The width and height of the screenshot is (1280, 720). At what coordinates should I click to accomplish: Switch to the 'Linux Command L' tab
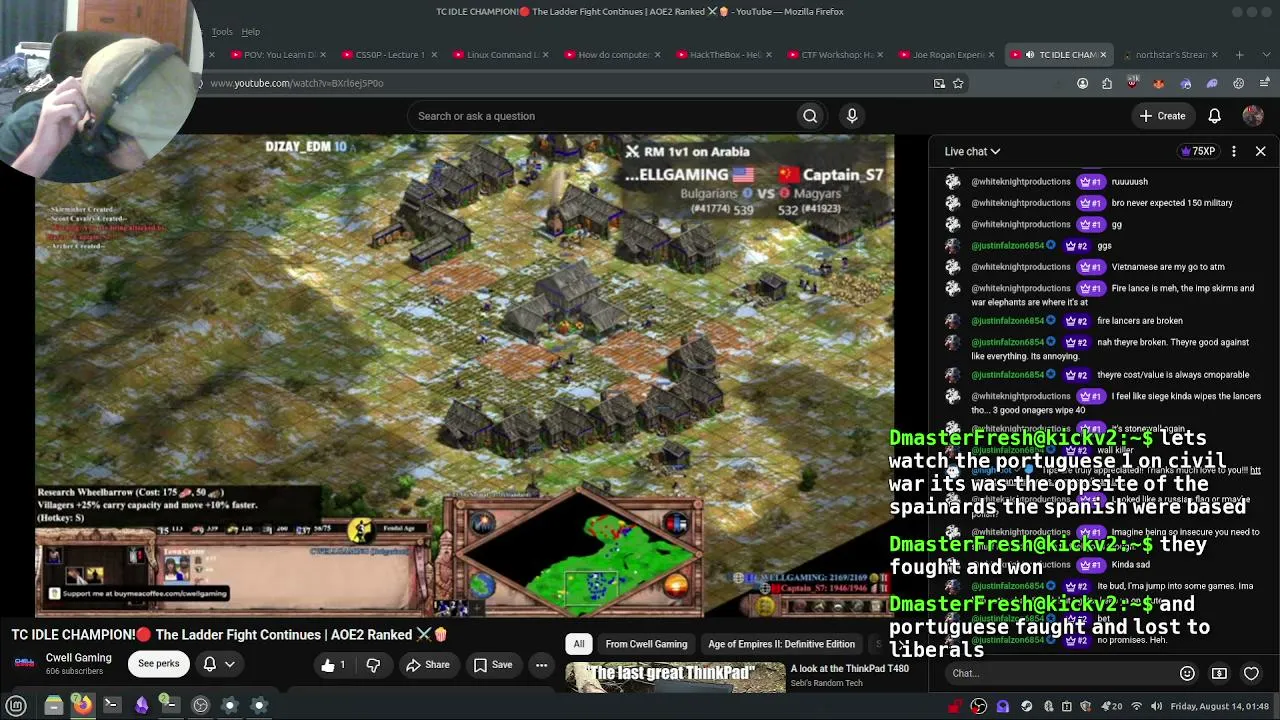tap(502, 55)
